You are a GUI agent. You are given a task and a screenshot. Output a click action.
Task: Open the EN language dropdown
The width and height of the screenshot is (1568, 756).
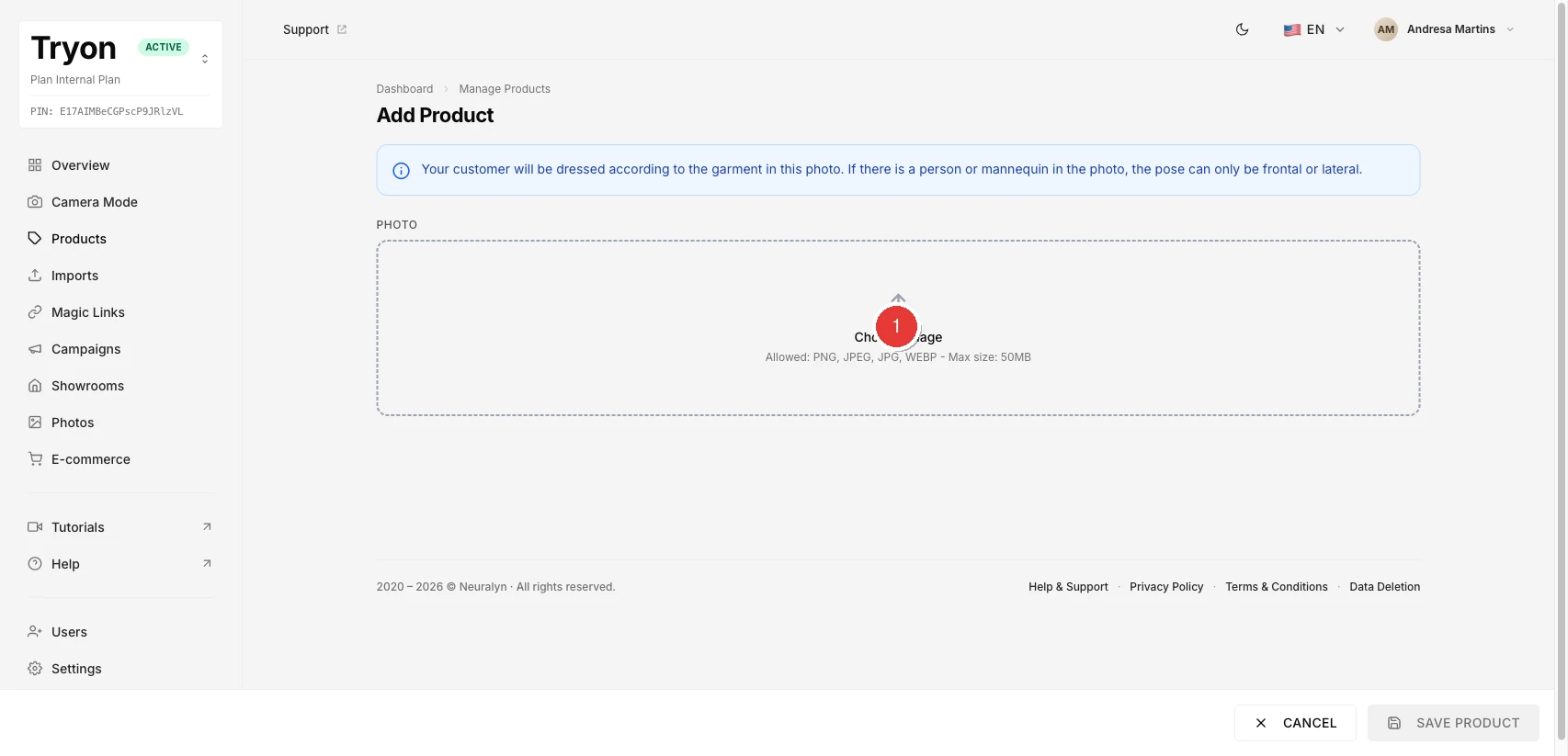[x=1314, y=29]
